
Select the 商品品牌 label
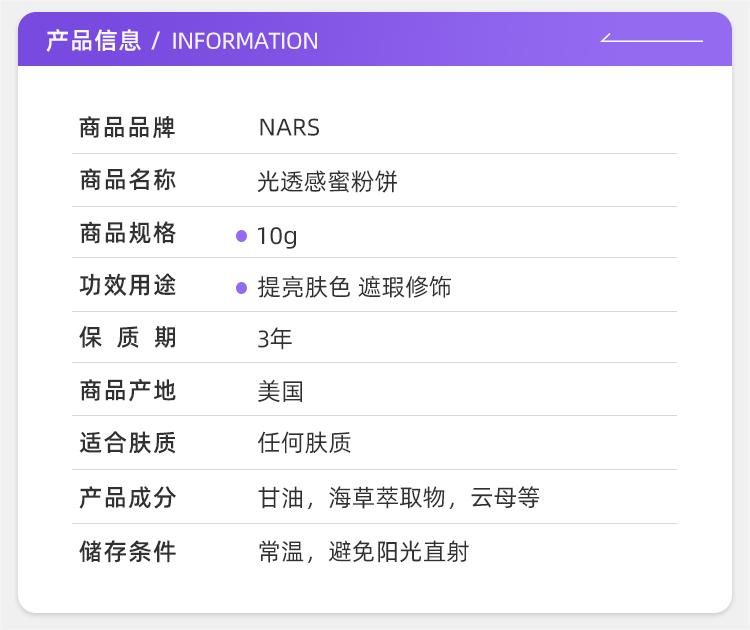(127, 128)
